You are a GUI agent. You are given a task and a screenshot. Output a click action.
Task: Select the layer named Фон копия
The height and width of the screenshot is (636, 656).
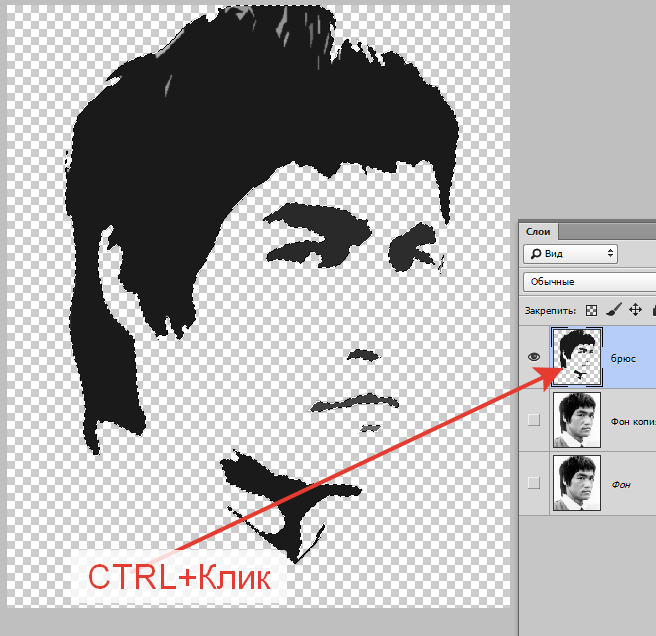click(x=633, y=421)
